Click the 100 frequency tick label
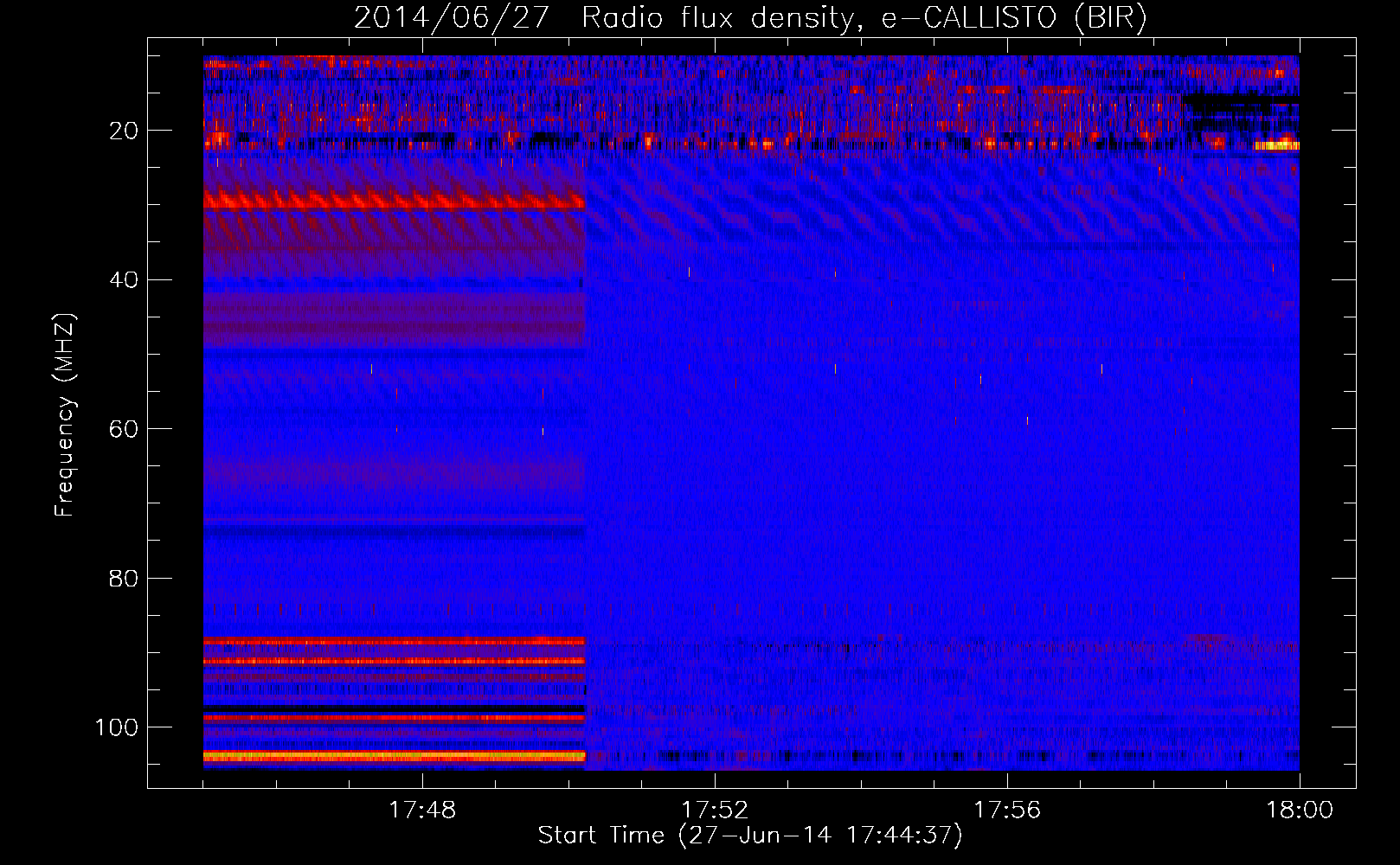 (117, 727)
